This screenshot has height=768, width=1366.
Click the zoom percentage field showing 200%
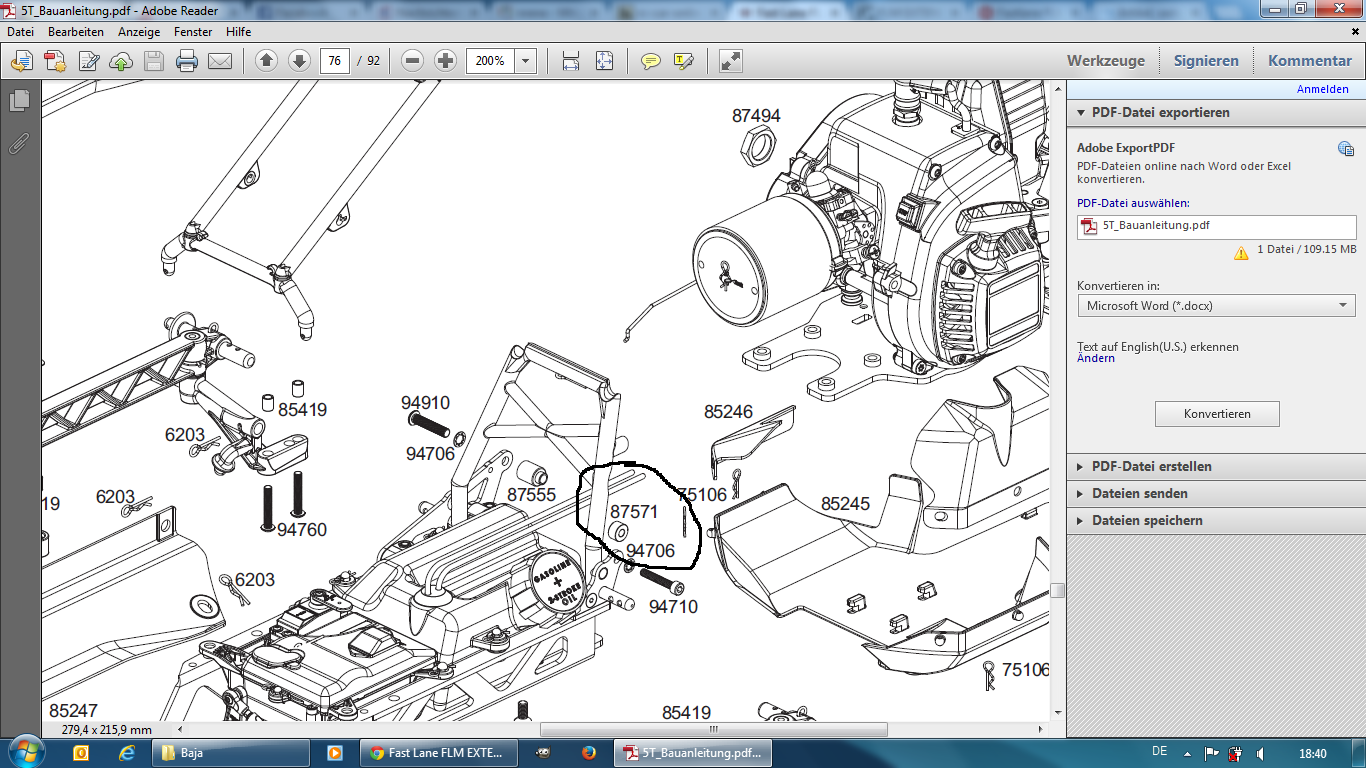click(x=491, y=61)
